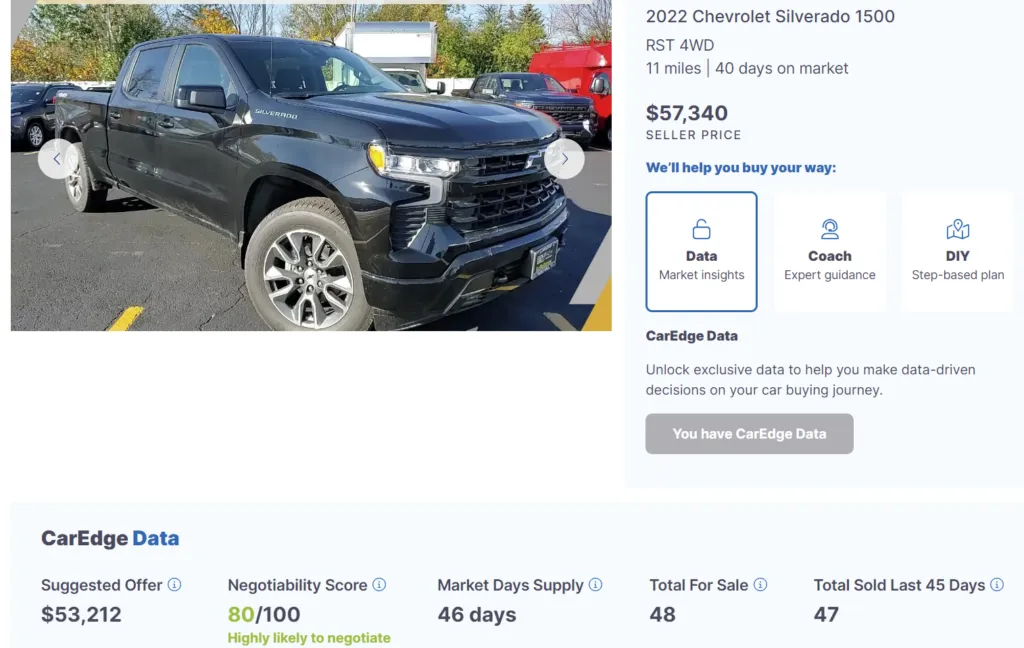Click the info icon beside Market Days Supply

597,585
